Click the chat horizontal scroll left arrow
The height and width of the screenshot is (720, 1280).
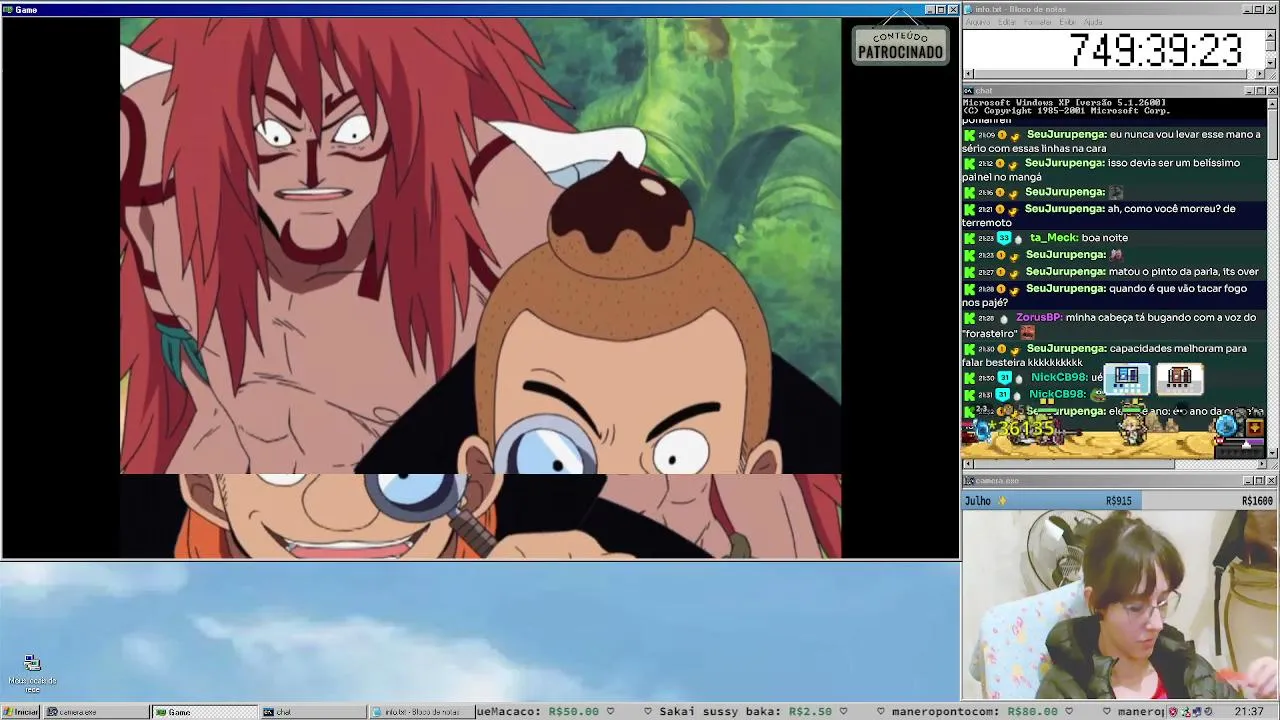click(967, 464)
